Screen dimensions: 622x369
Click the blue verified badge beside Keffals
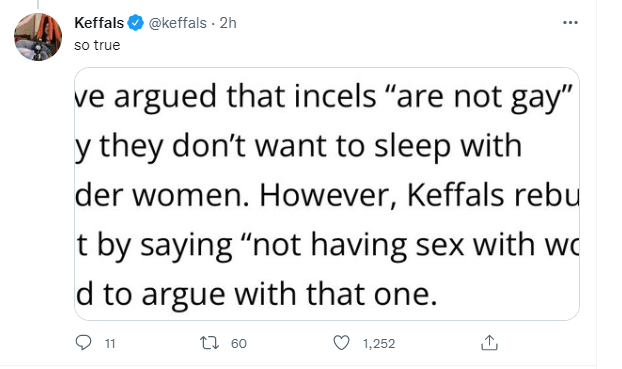[x=136, y=23]
